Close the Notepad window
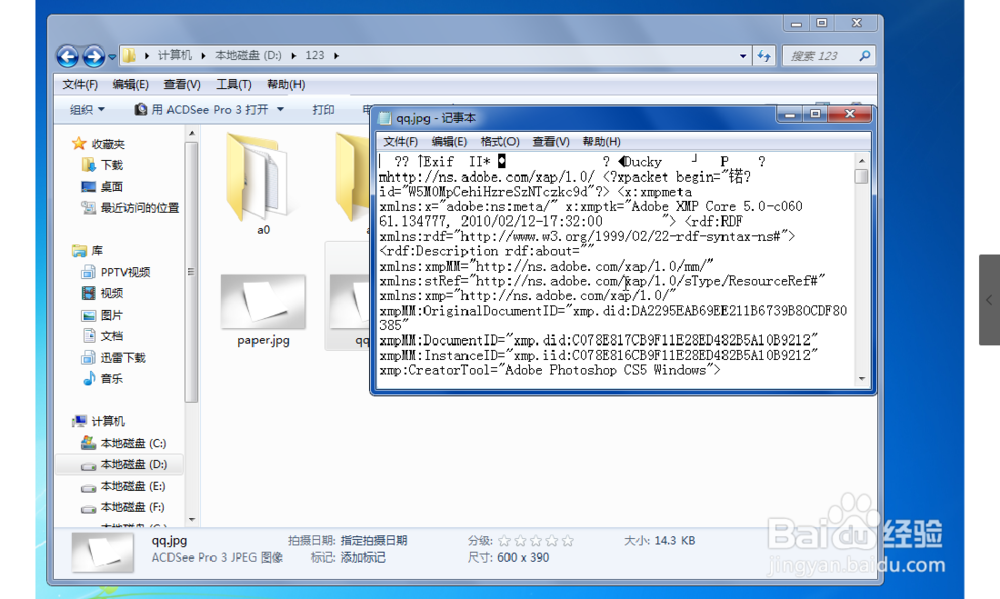 [849, 114]
